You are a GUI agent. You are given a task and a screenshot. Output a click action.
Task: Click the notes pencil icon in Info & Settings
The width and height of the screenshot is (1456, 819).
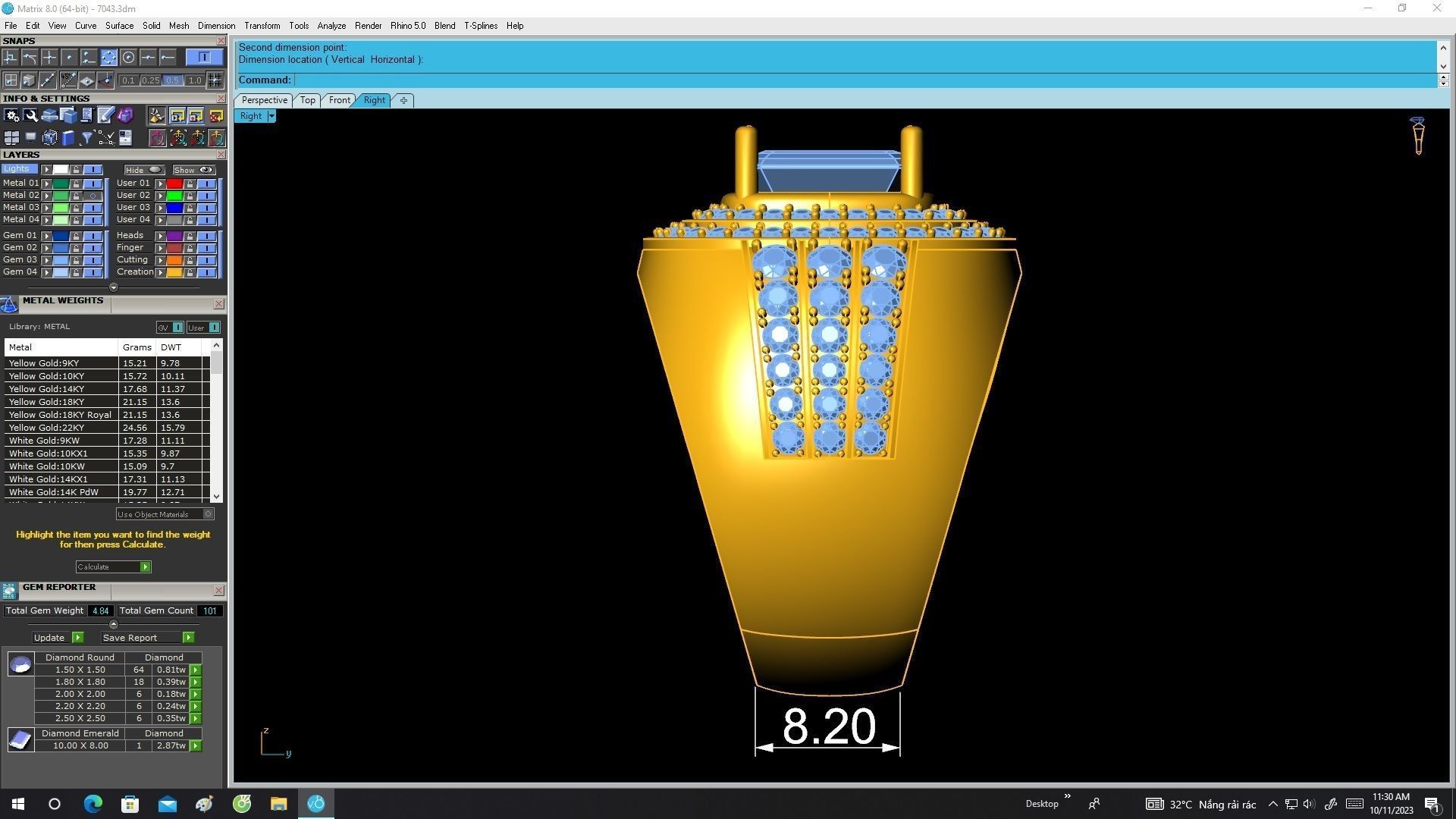[x=105, y=115]
